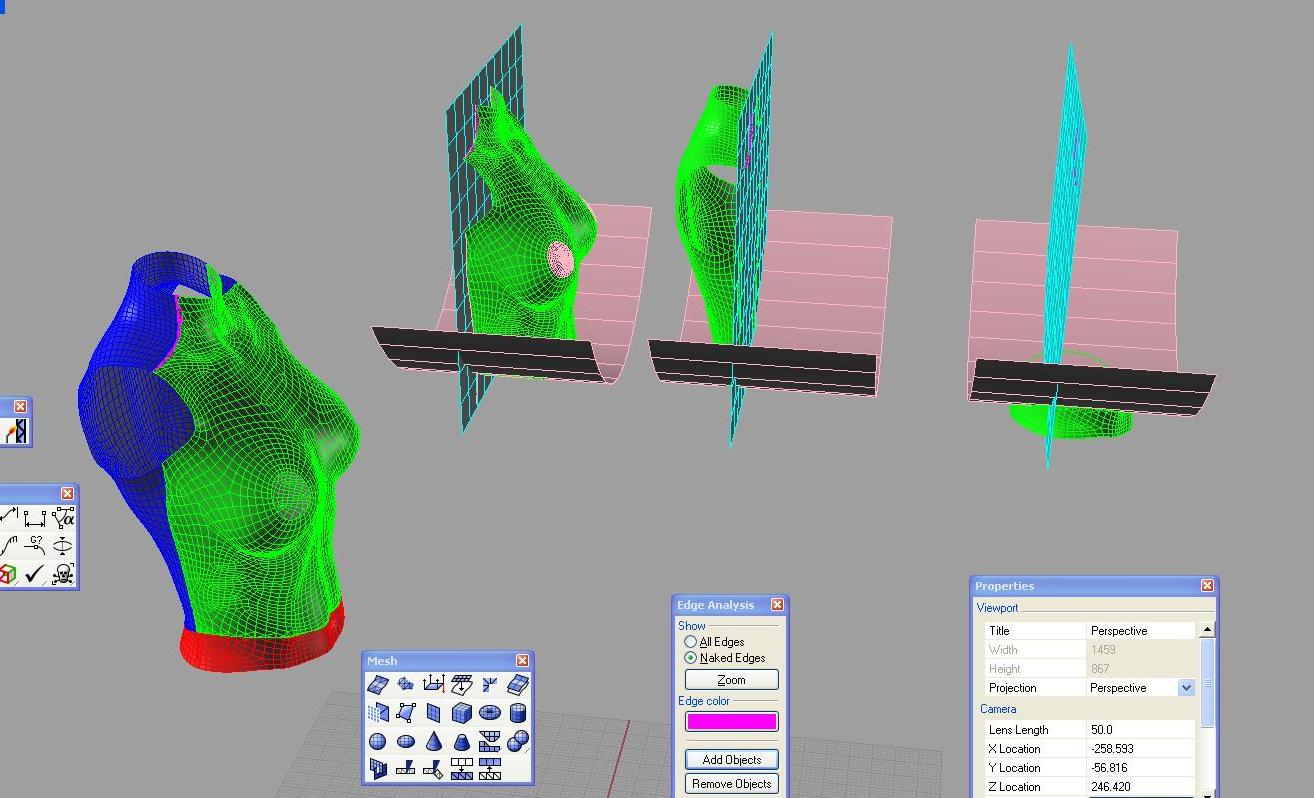Click the Remove Objects button
This screenshot has width=1314, height=798.
tap(731, 784)
